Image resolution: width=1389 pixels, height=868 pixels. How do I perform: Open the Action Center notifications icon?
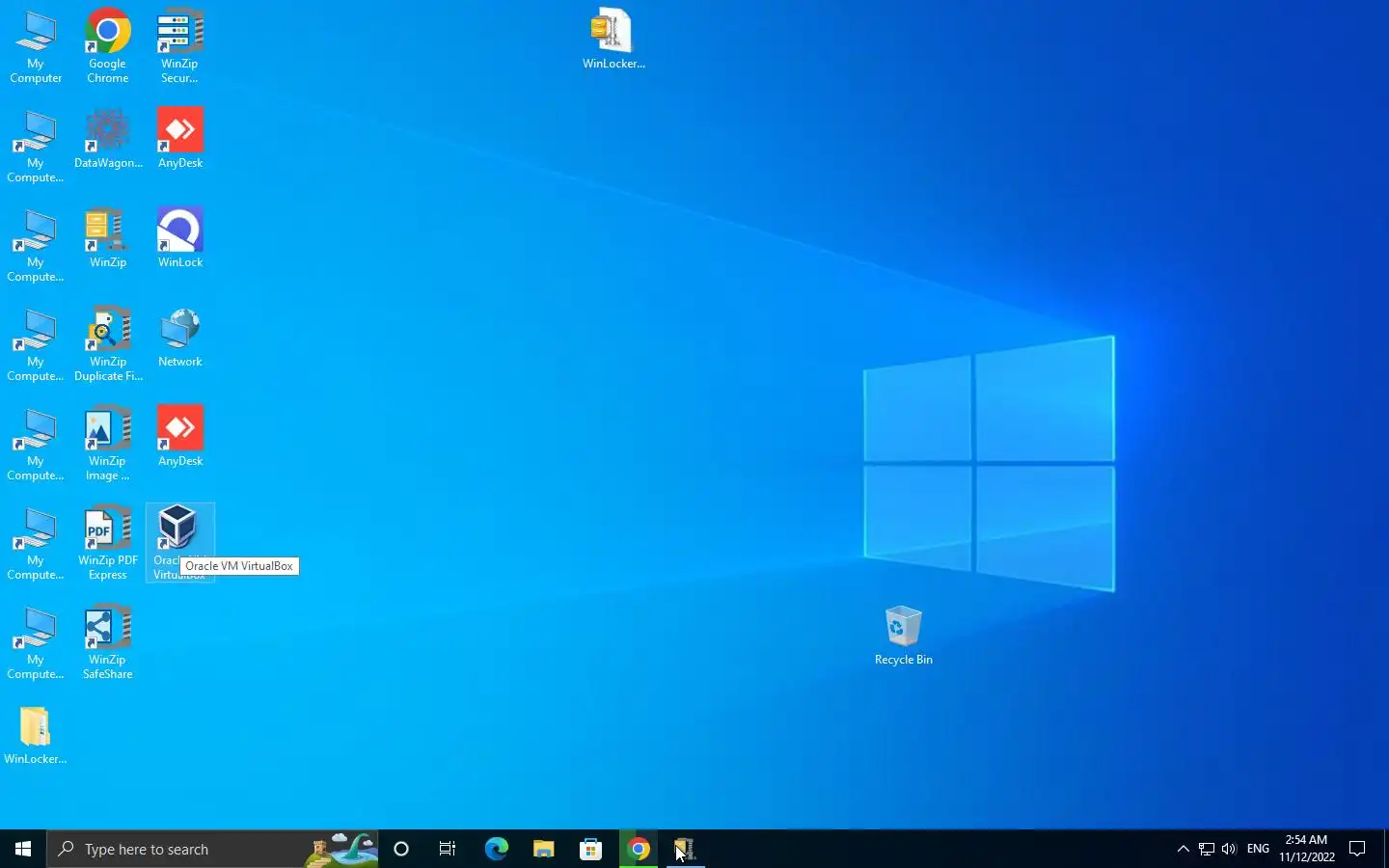coord(1357,849)
